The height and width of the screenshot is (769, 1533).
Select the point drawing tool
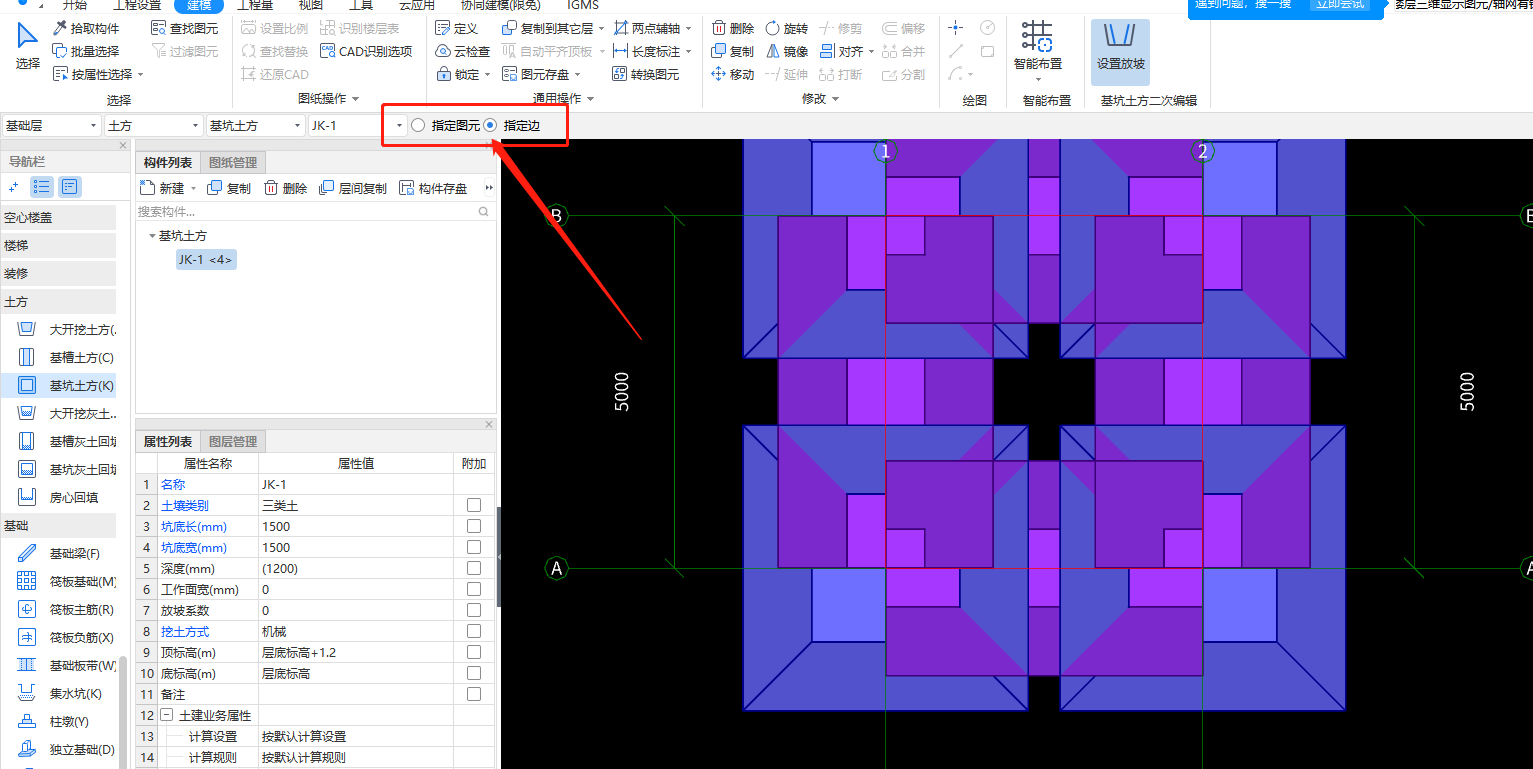(x=956, y=28)
